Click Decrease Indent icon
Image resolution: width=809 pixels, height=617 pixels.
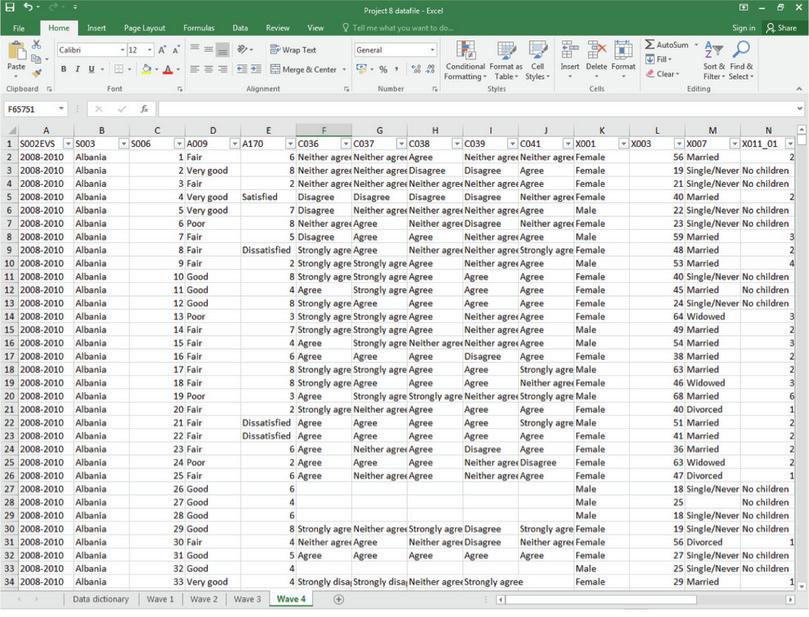pyautogui.click(x=241, y=69)
